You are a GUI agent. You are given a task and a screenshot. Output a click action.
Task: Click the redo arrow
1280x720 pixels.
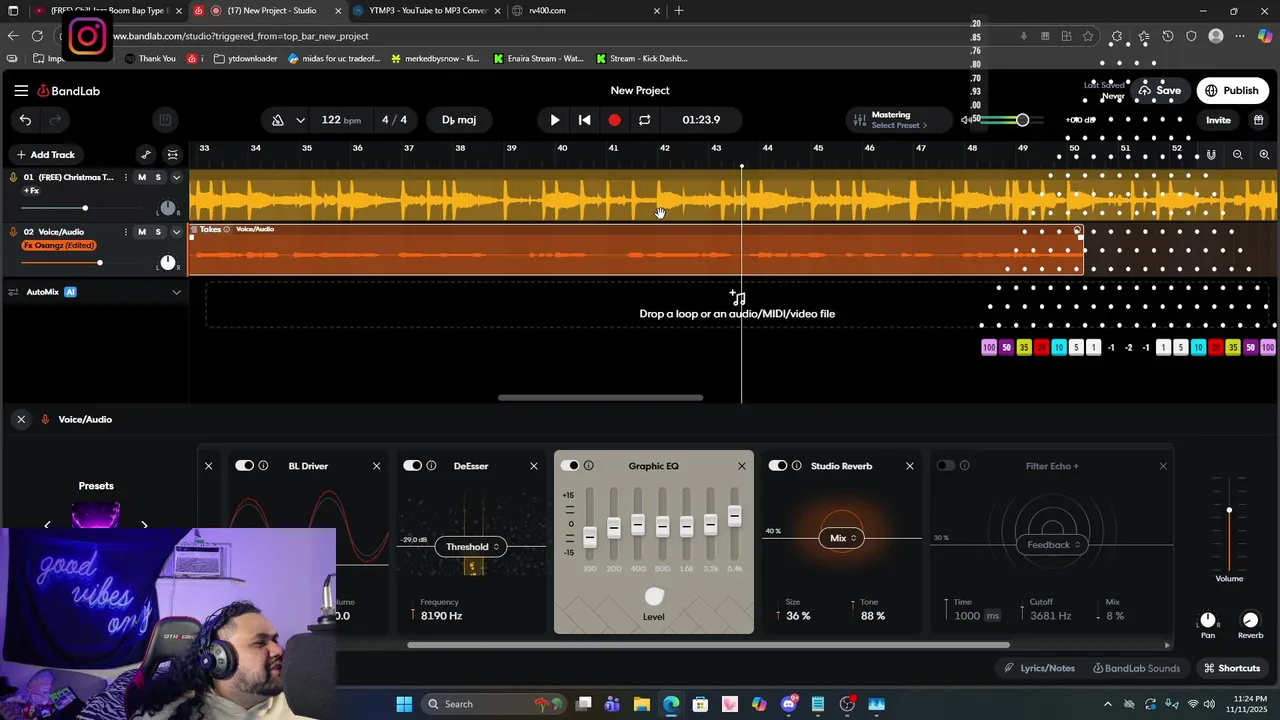tap(55, 120)
